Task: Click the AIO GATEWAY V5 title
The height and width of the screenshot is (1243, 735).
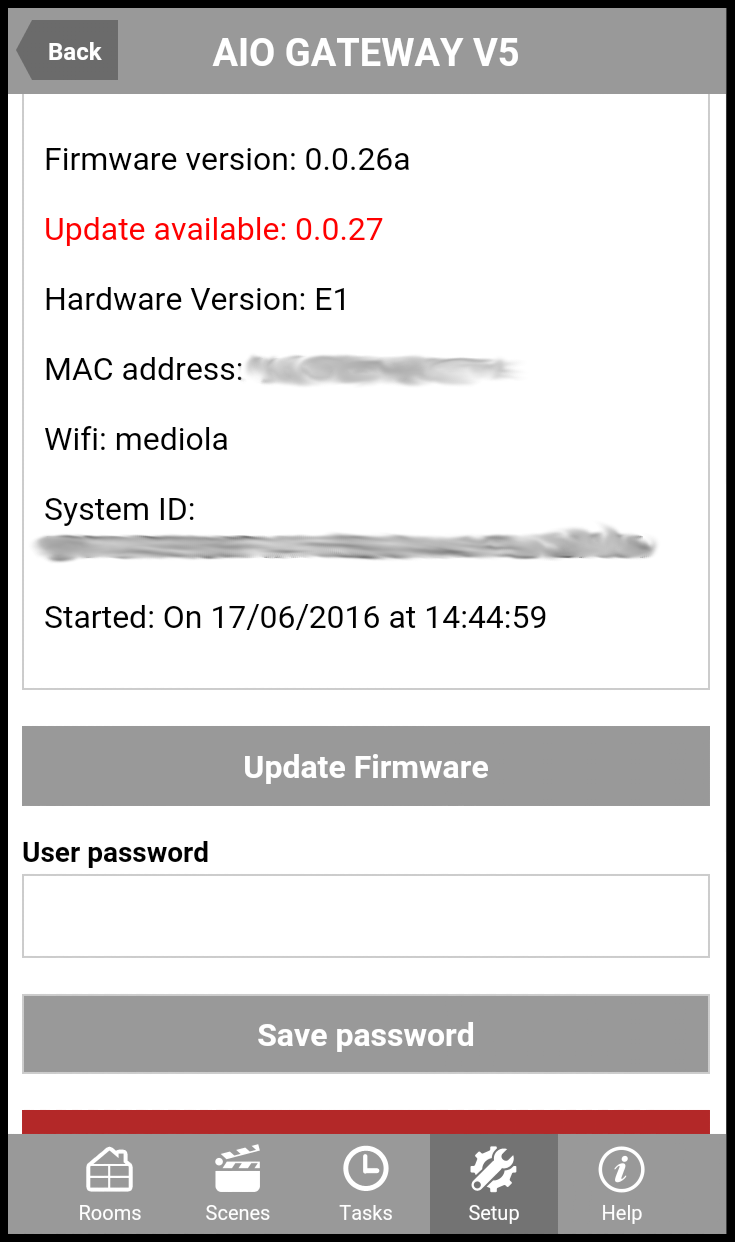Action: click(x=366, y=52)
